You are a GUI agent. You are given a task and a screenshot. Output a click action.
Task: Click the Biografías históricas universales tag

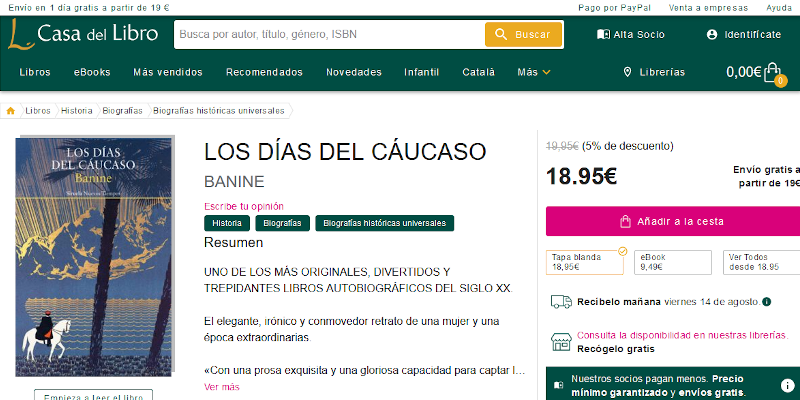point(384,223)
